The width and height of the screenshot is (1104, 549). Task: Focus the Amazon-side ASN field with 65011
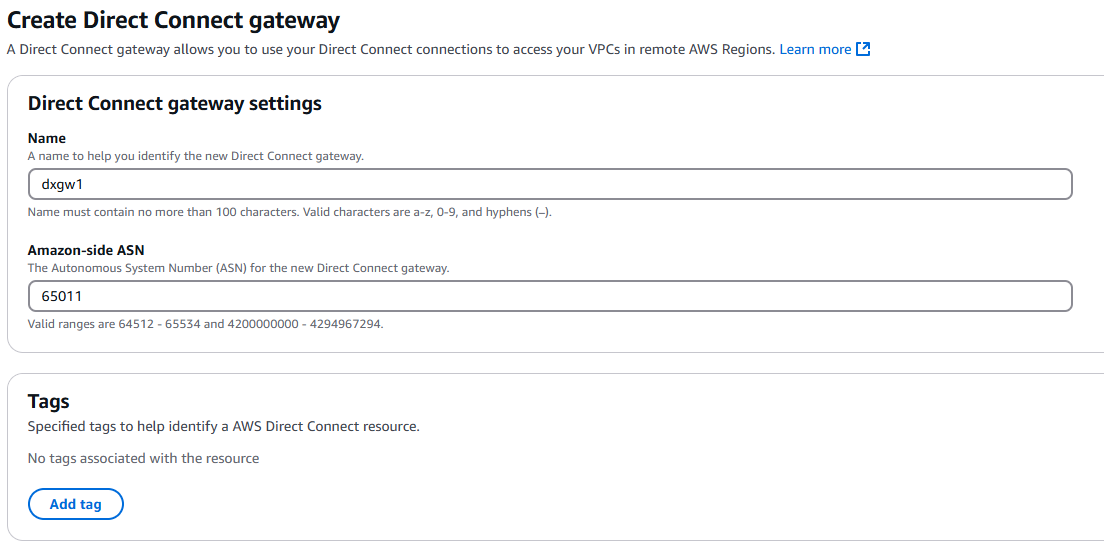(550, 296)
